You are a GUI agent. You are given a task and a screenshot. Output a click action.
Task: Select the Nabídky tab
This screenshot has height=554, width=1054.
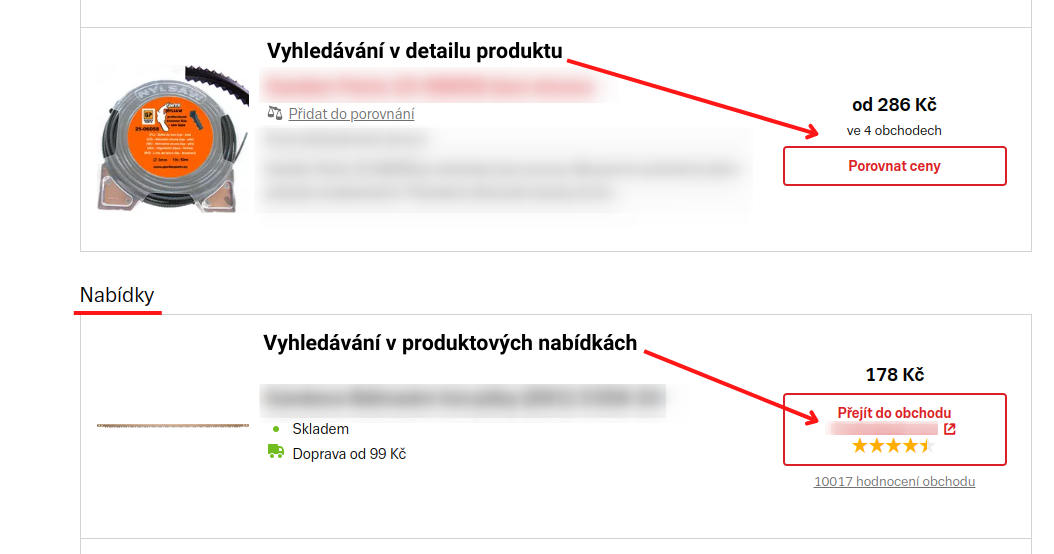pyautogui.click(x=117, y=295)
